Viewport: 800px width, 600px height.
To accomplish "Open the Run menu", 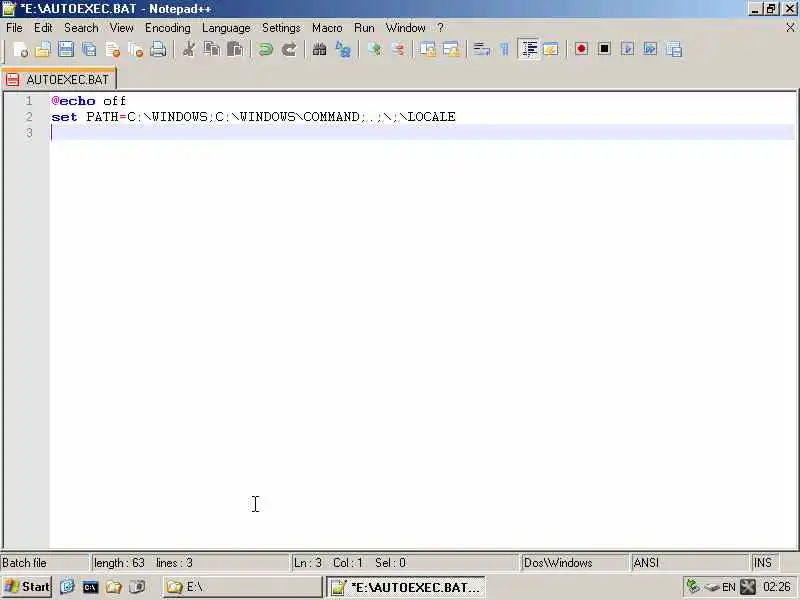I will pyautogui.click(x=364, y=28).
